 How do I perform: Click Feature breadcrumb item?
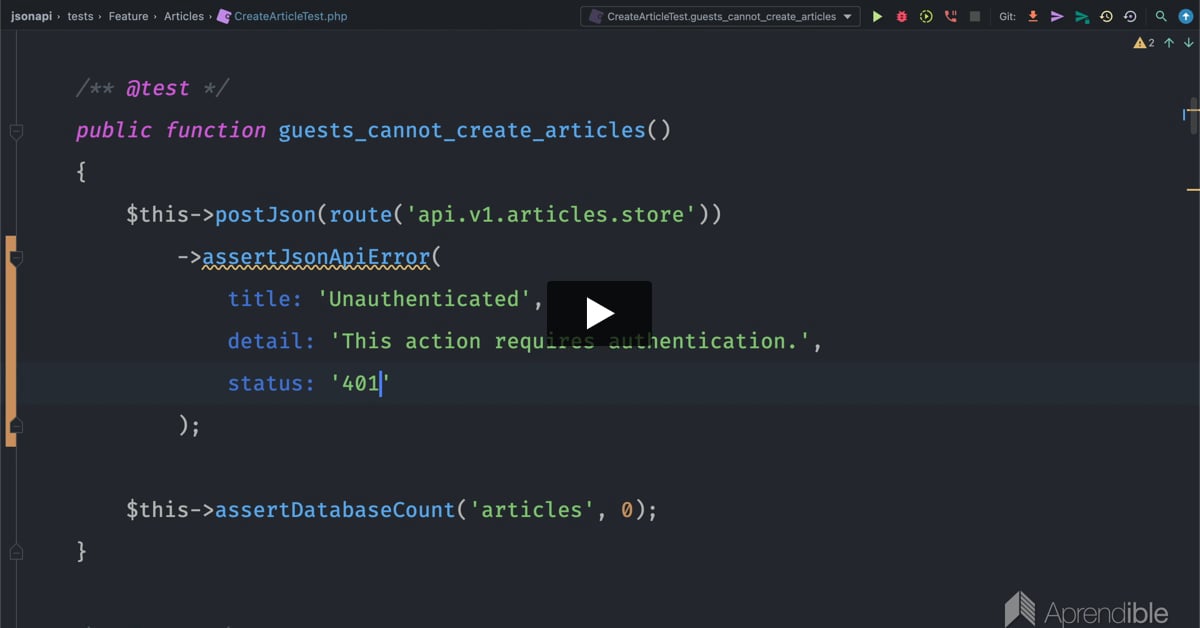(x=128, y=16)
